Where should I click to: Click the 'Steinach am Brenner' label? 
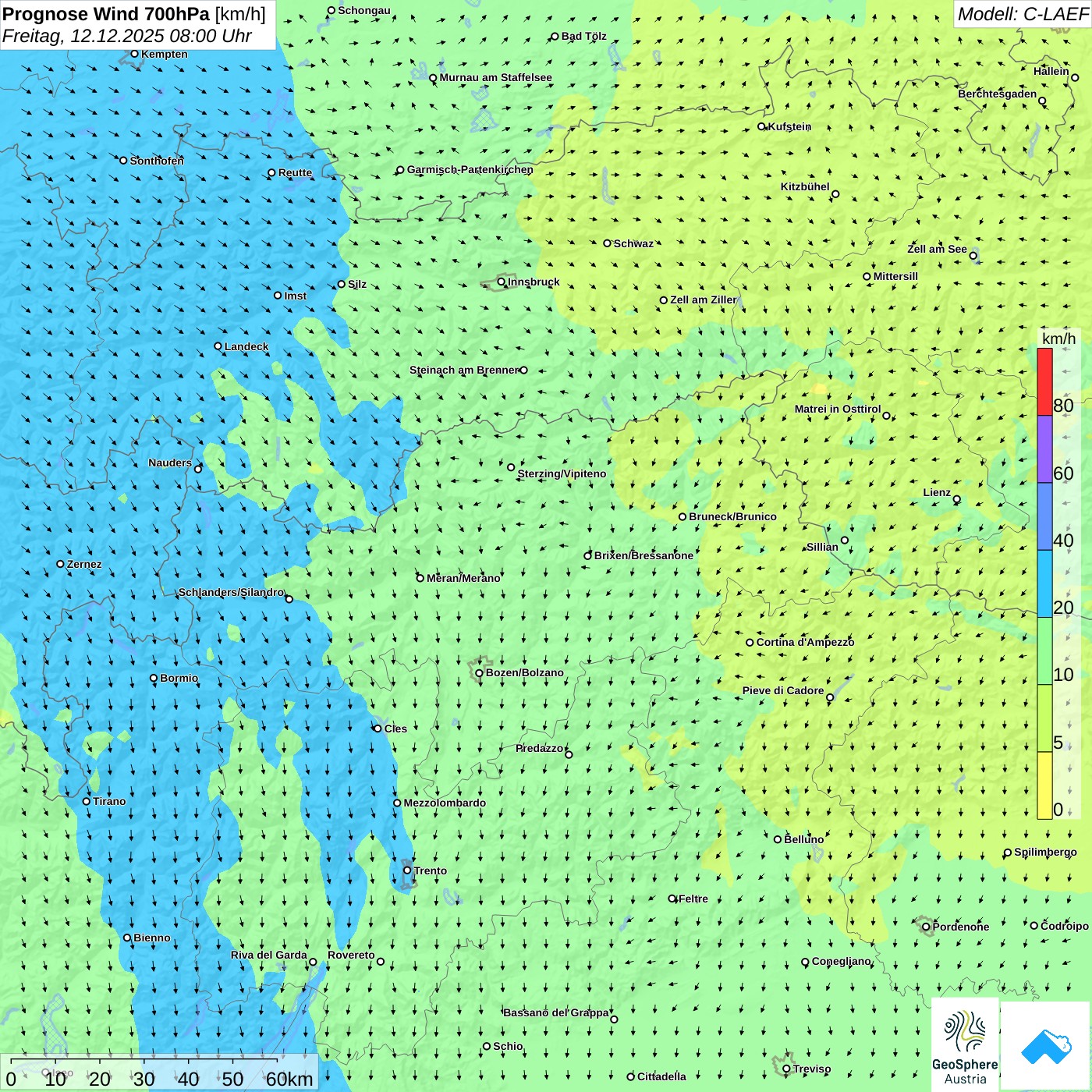coord(464,370)
